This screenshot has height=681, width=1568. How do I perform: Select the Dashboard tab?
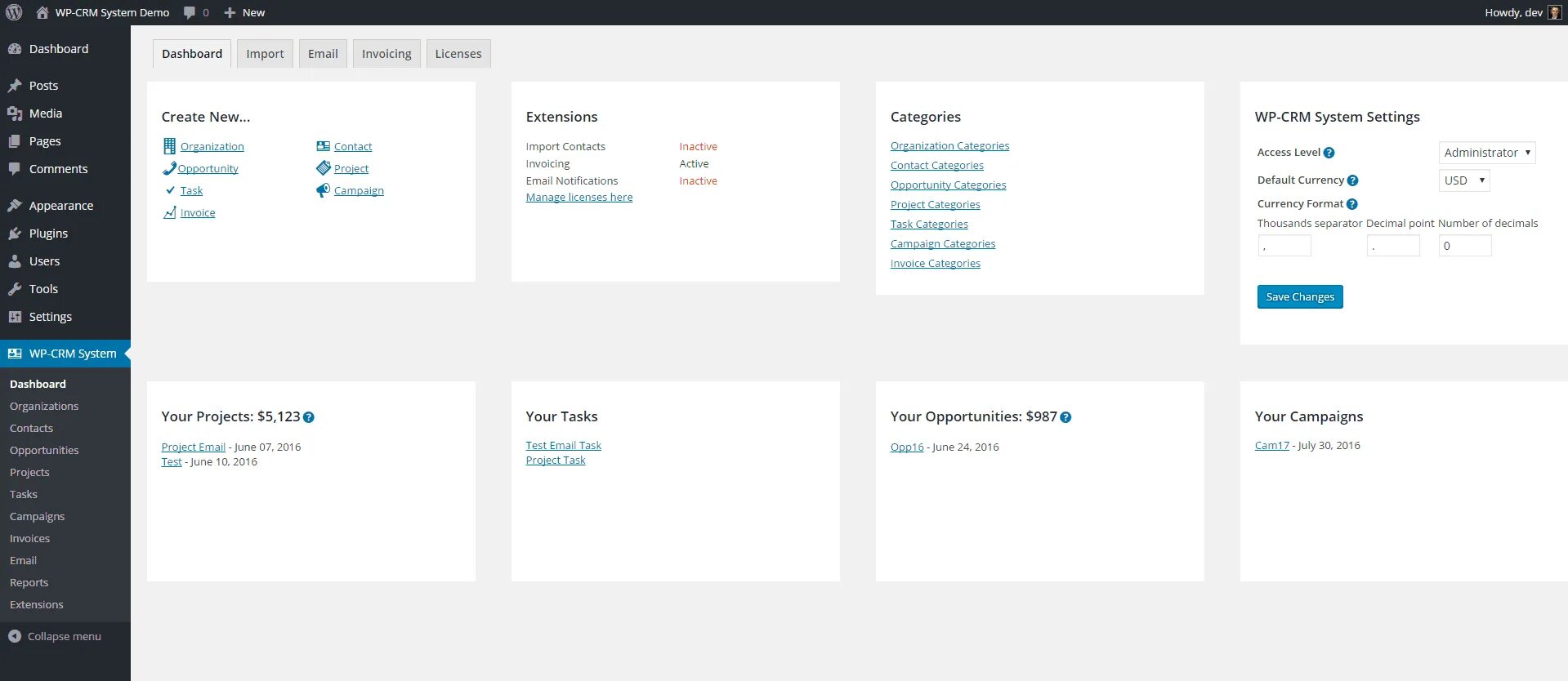coord(192,54)
